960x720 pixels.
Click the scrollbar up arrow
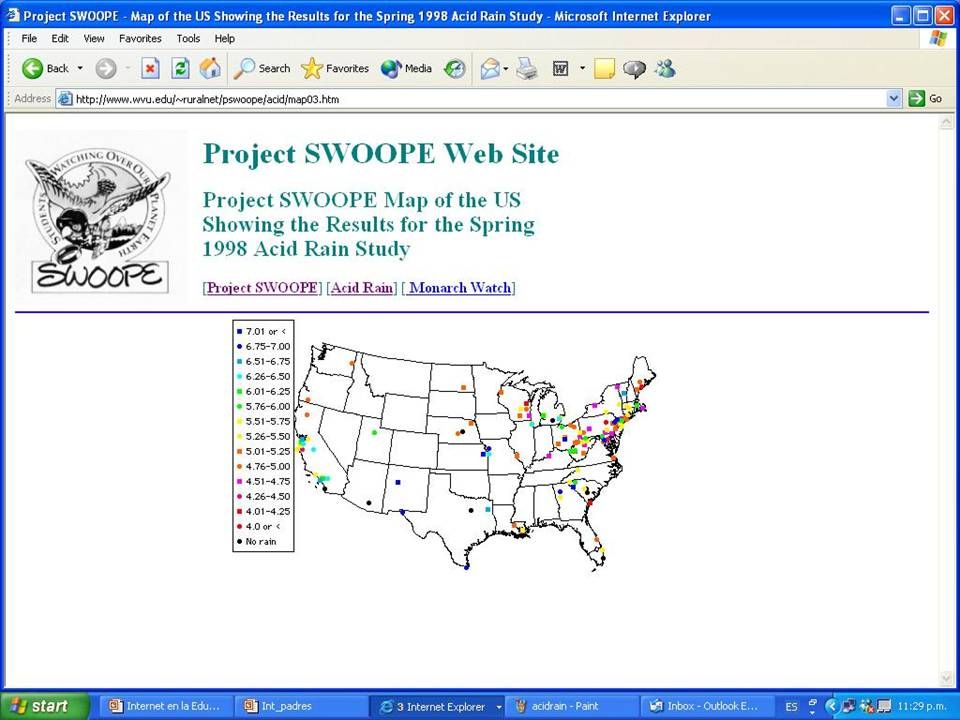point(945,123)
